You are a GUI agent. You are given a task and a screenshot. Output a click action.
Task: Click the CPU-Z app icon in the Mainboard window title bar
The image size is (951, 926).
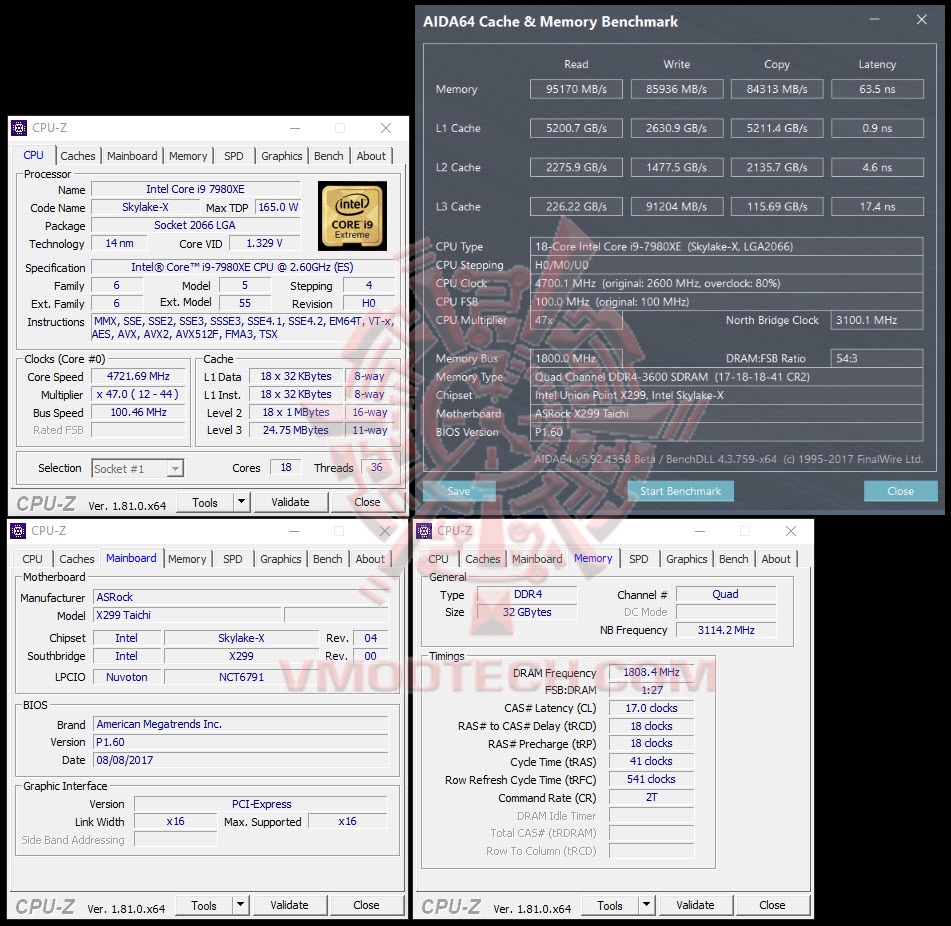[19, 531]
